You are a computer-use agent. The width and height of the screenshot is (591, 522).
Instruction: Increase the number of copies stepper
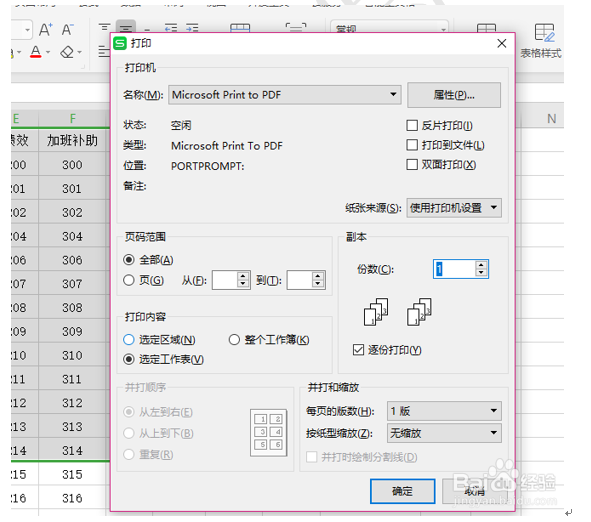(481, 265)
